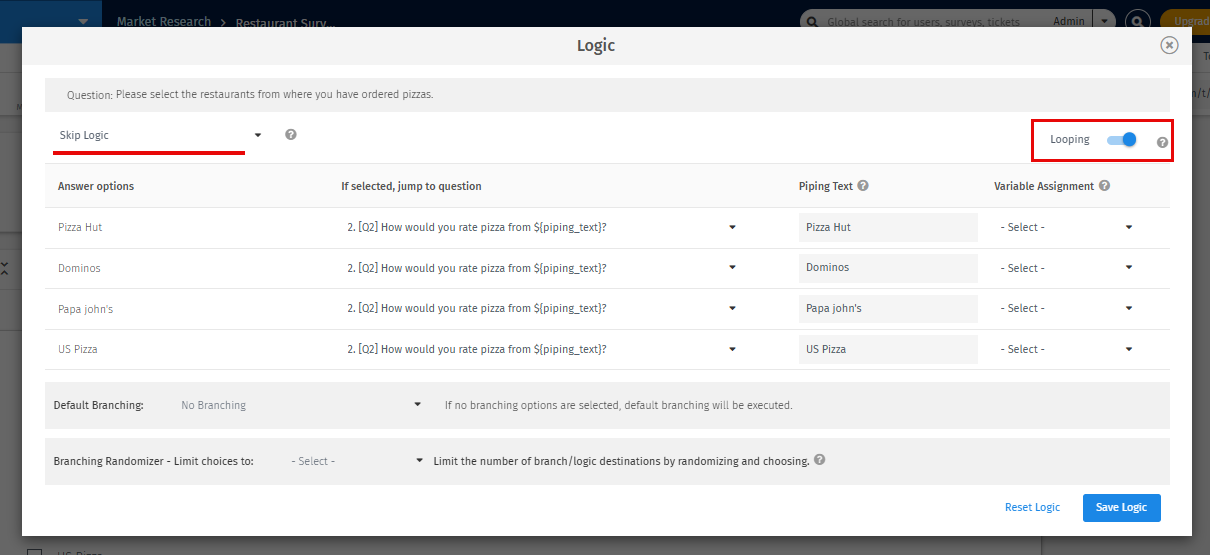Open Market Research breadcrumb
Image resolution: width=1210 pixels, height=555 pixels.
pos(164,21)
